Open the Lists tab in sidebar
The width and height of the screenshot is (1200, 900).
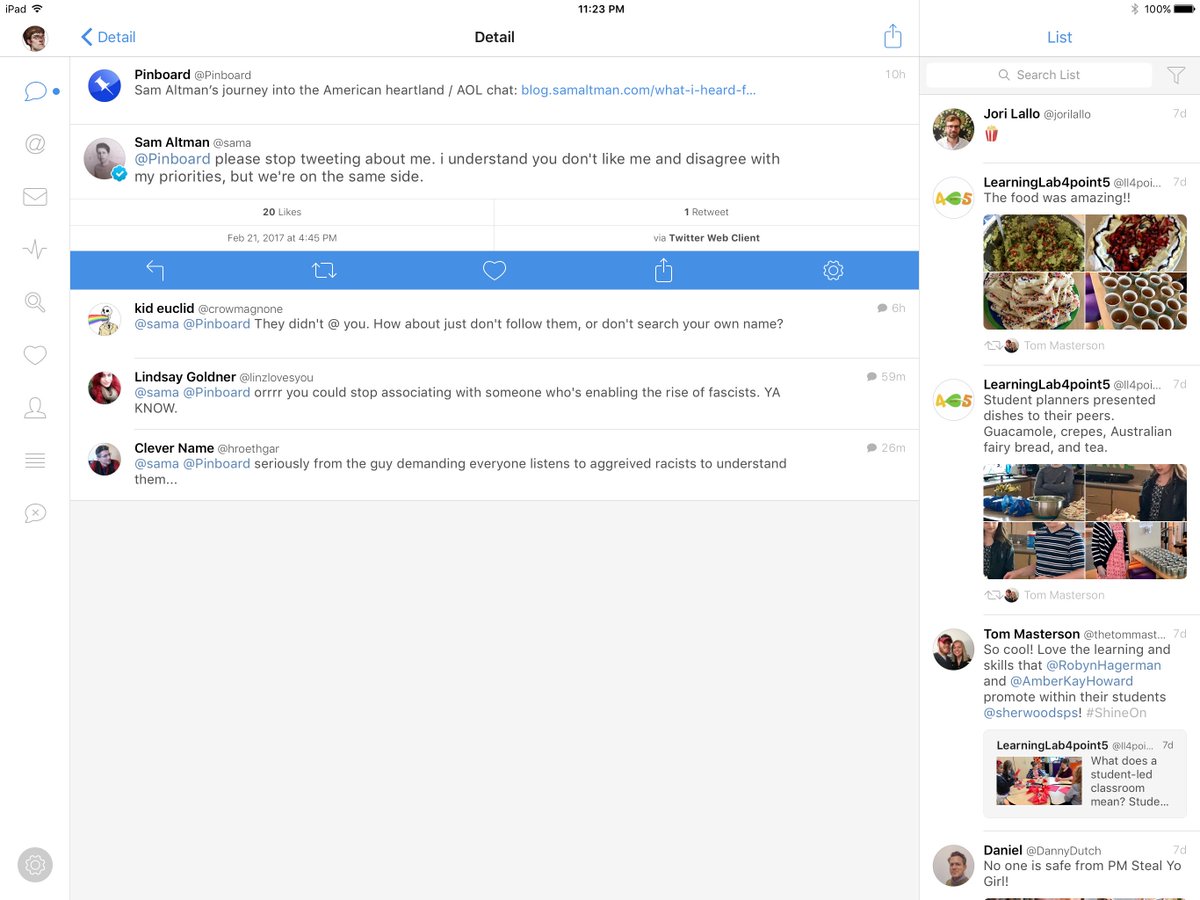click(35, 460)
